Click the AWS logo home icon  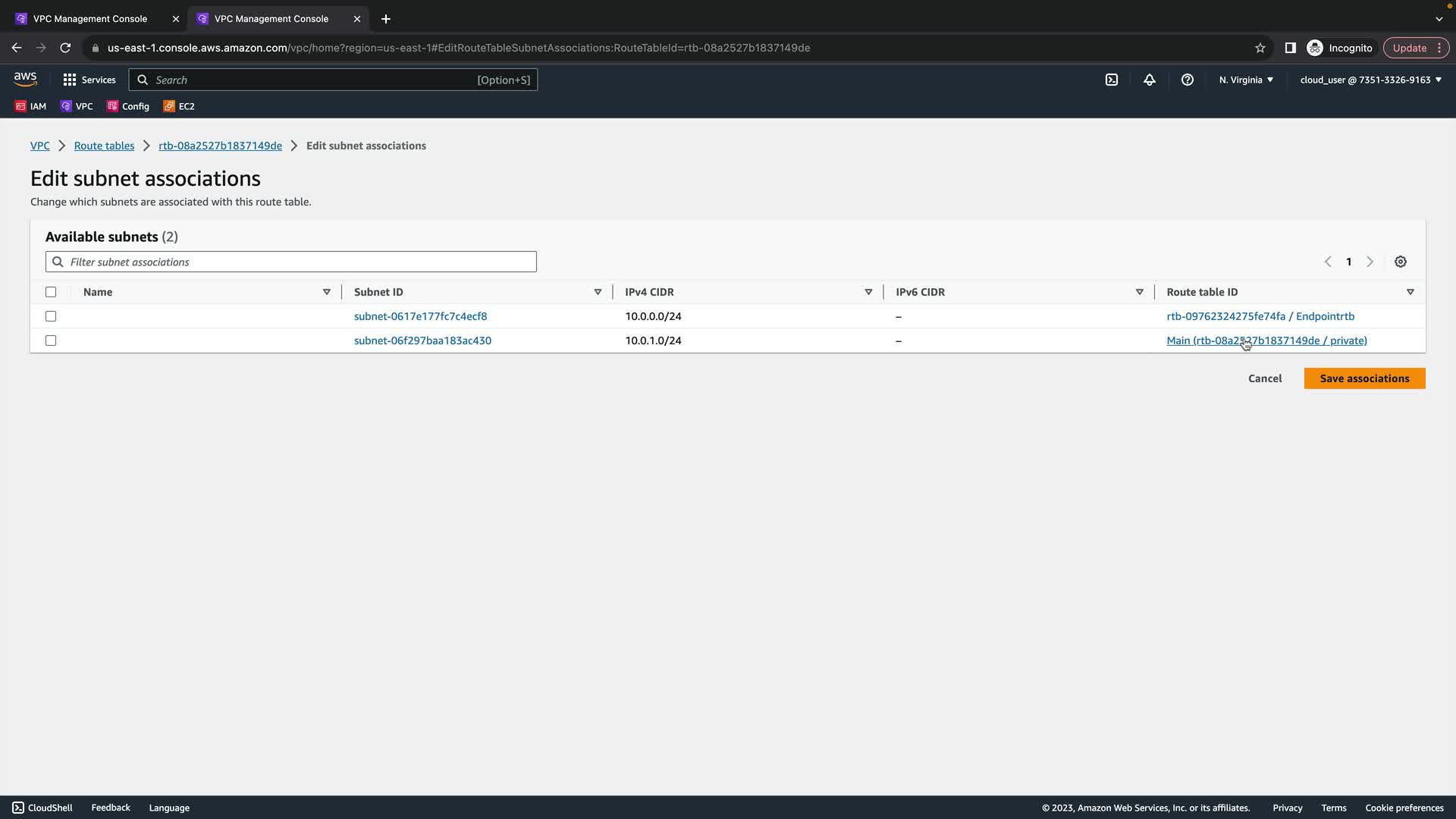(x=25, y=79)
